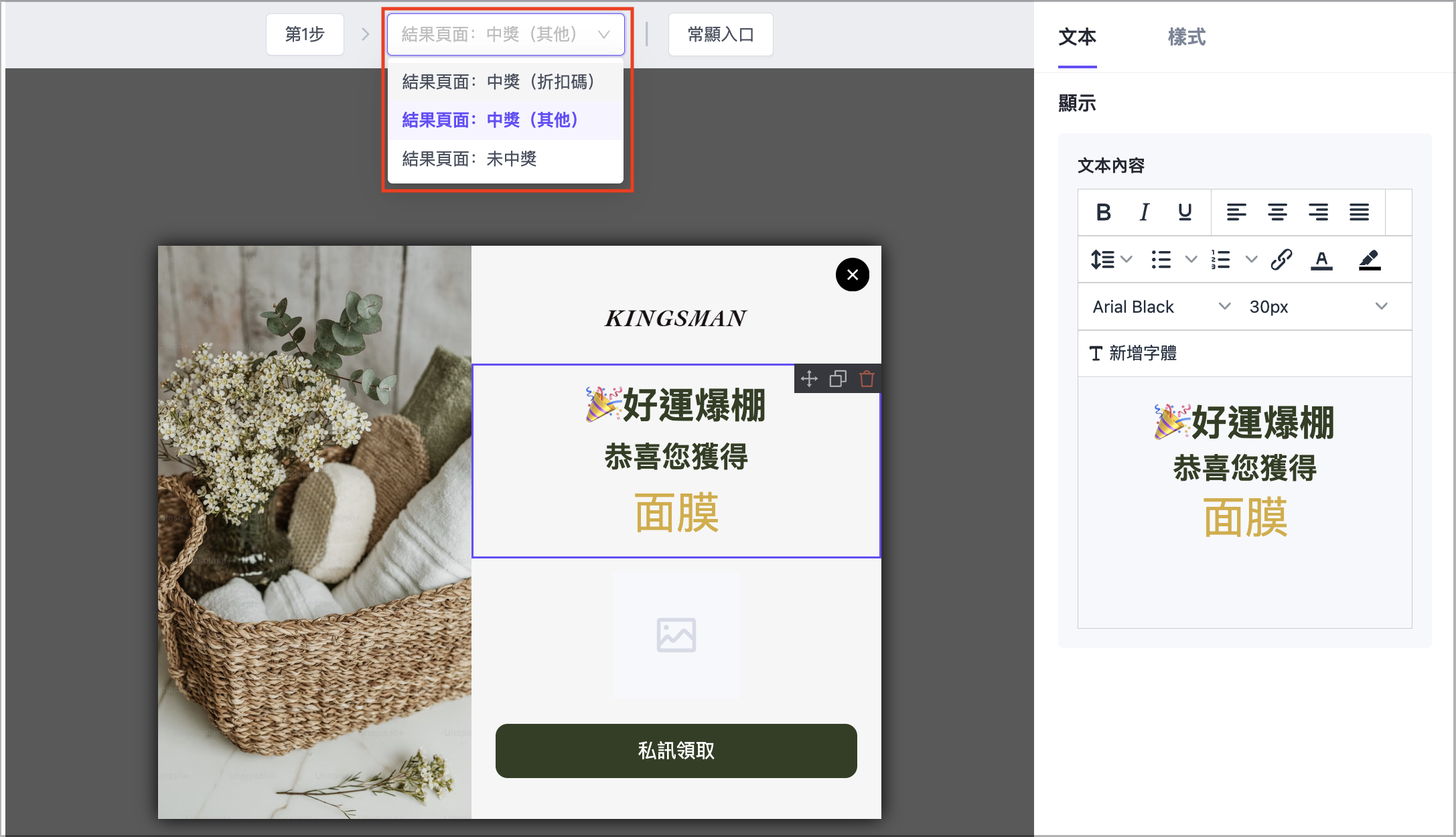
Task: Insert a hyperlink
Action: pyautogui.click(x=1281, y=259)
